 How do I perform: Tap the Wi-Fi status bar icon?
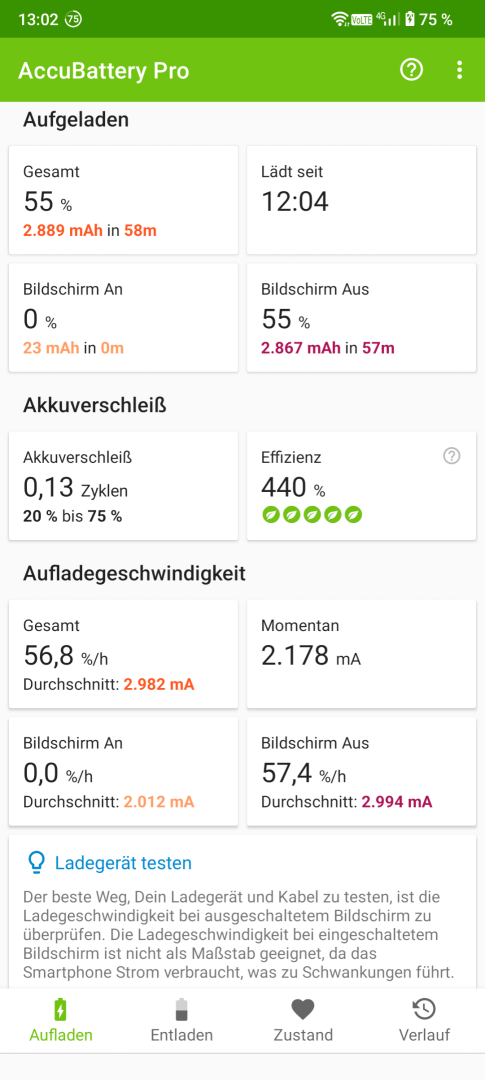(340, 19)
